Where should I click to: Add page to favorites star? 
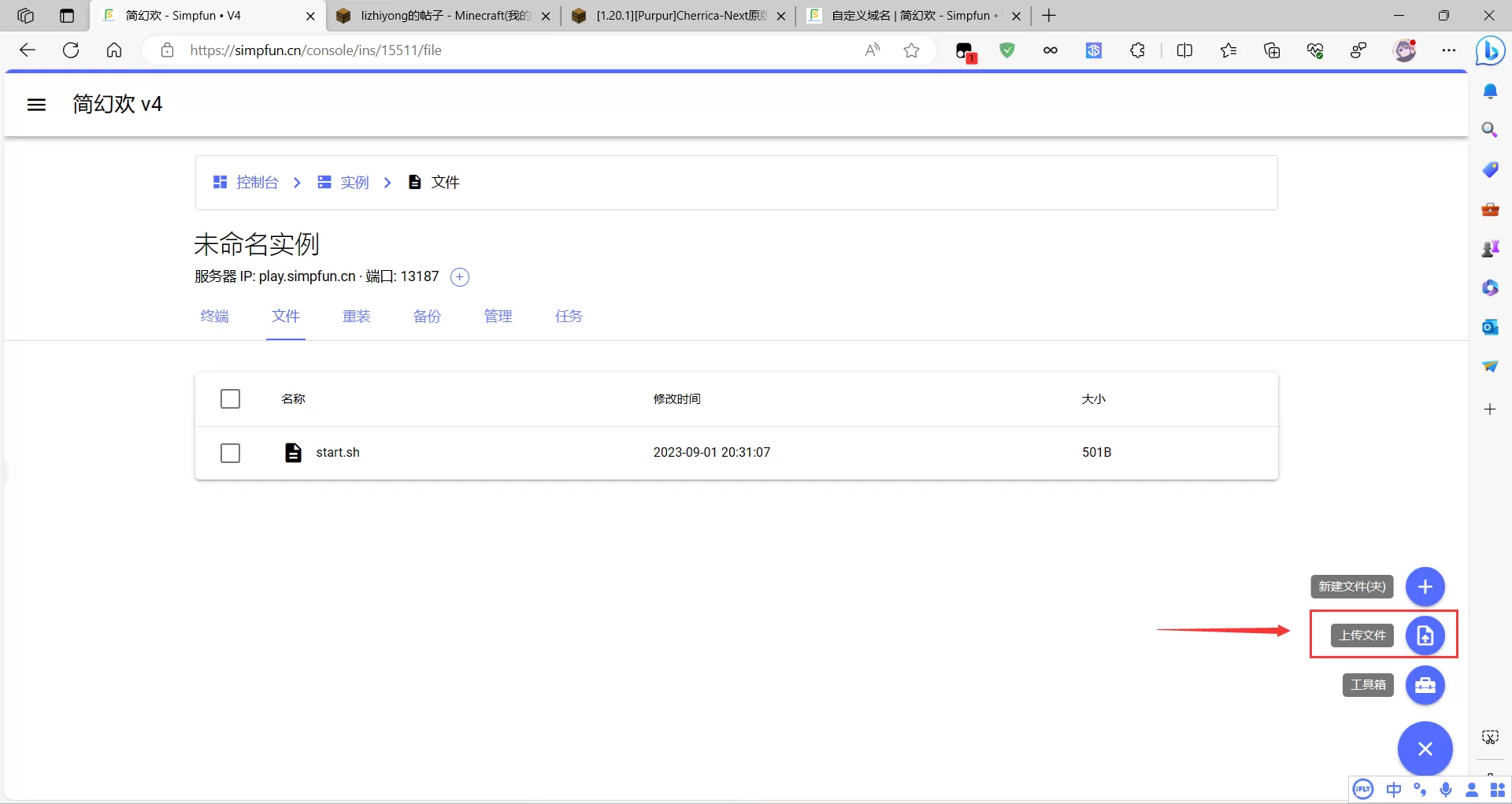click(911, 50)
